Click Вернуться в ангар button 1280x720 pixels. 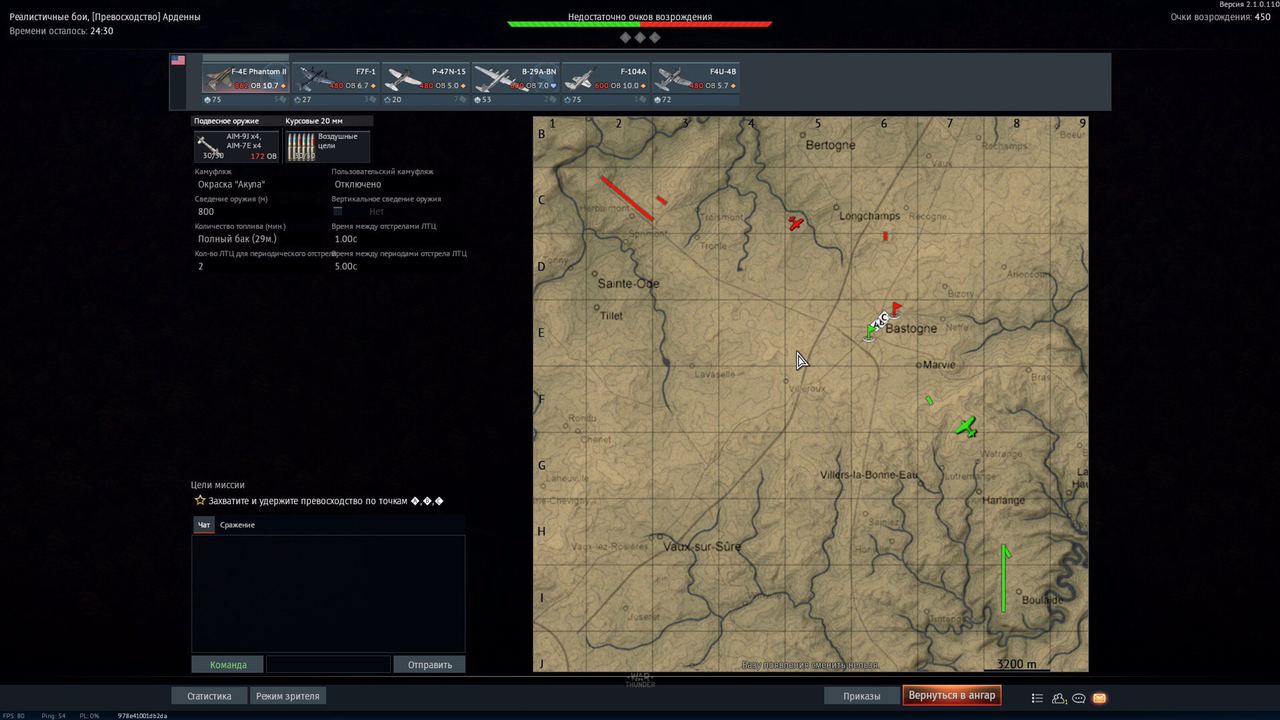tap(952, 696)
